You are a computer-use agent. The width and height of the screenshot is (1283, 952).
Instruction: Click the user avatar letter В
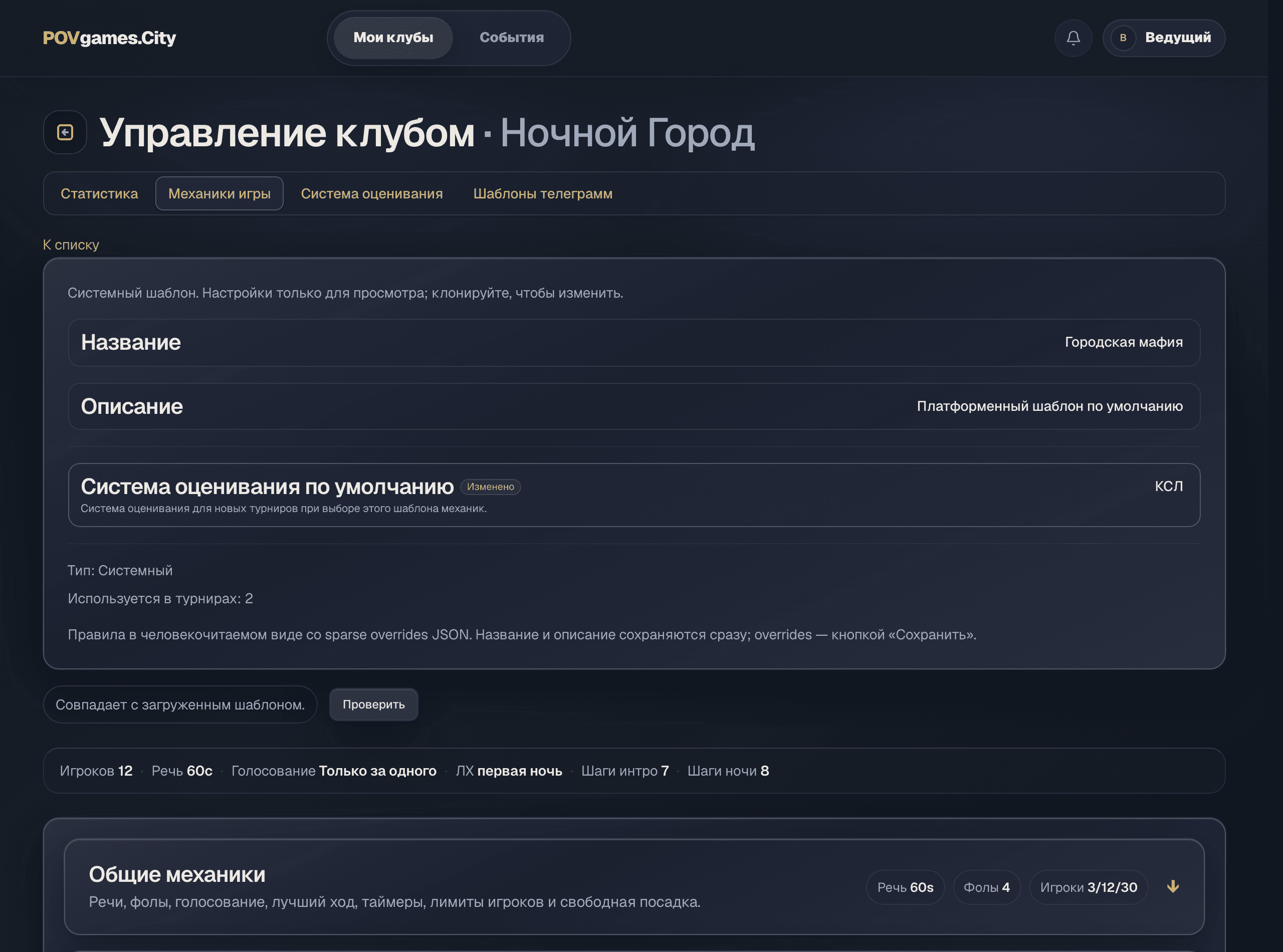[1123, 38]
